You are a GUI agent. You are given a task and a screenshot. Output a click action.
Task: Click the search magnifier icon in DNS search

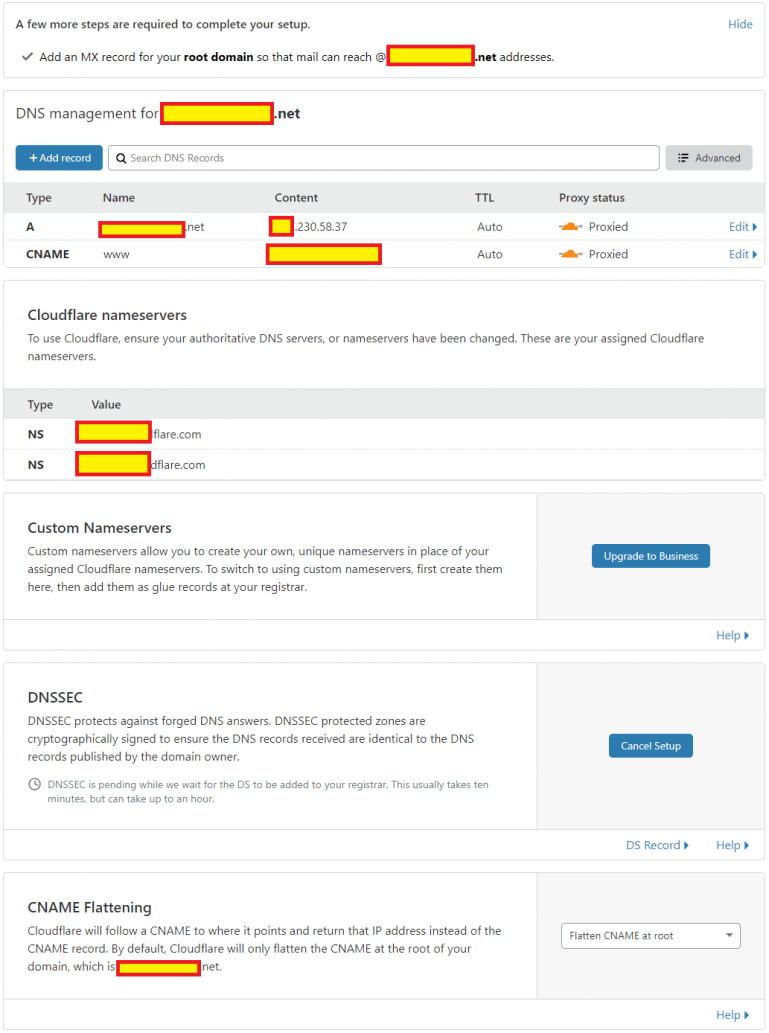[122, 158]
